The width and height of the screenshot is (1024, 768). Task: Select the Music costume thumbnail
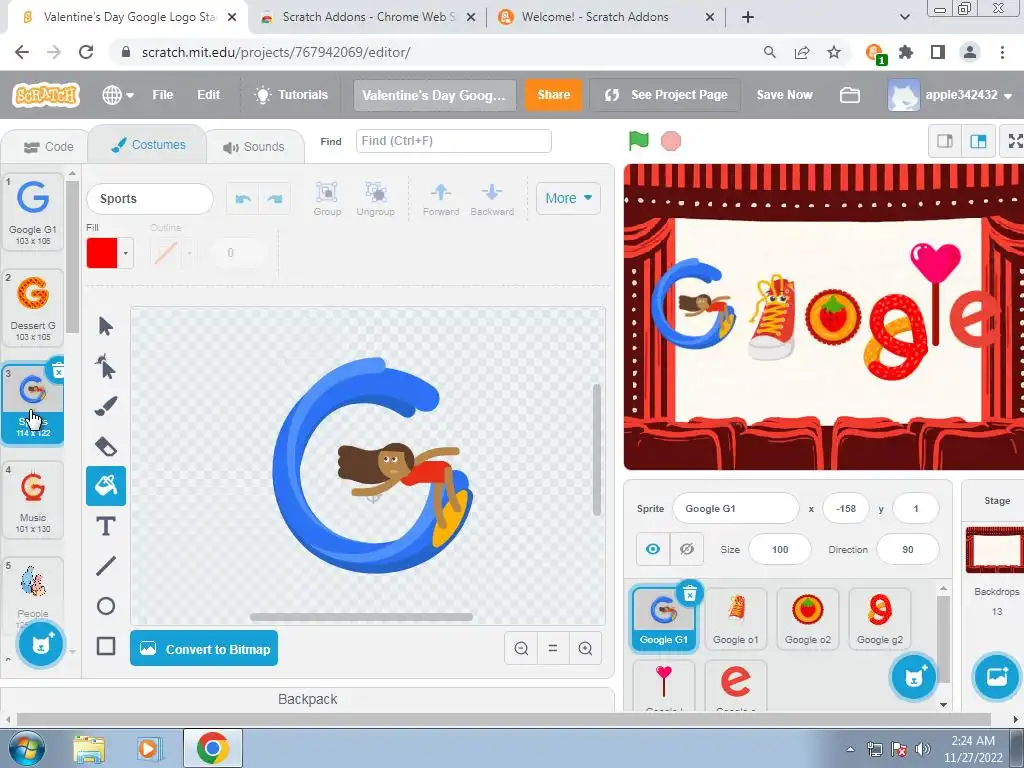point(33,500)
